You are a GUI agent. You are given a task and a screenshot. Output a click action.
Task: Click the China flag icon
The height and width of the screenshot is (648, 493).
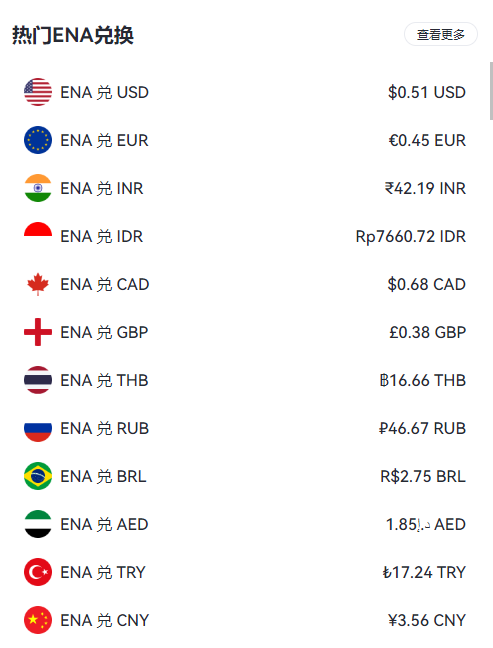[38, 620]
